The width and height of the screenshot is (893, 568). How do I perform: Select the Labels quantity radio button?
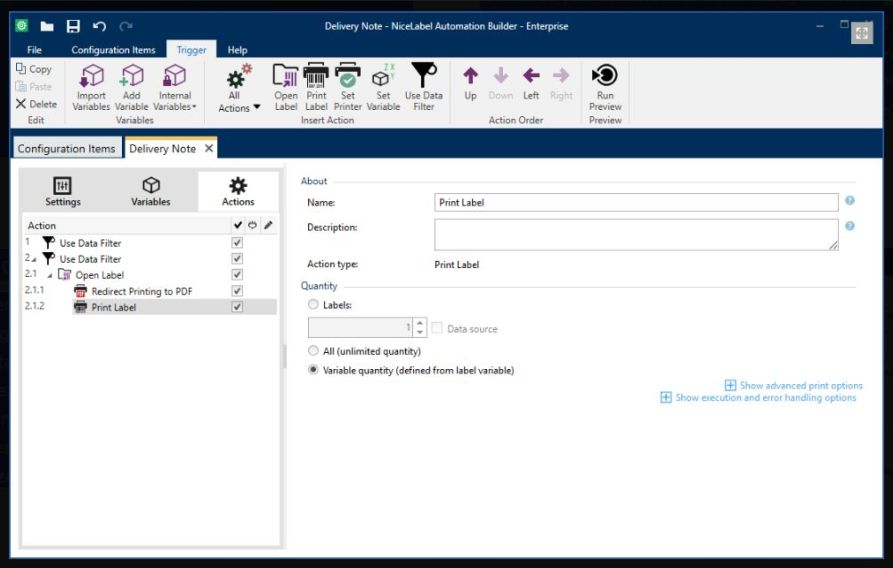pos(314,304)
